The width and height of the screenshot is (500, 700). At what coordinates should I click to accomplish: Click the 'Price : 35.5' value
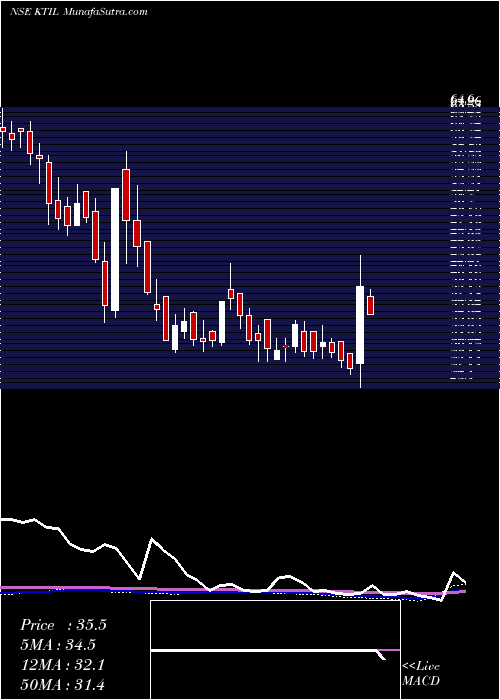63,625
